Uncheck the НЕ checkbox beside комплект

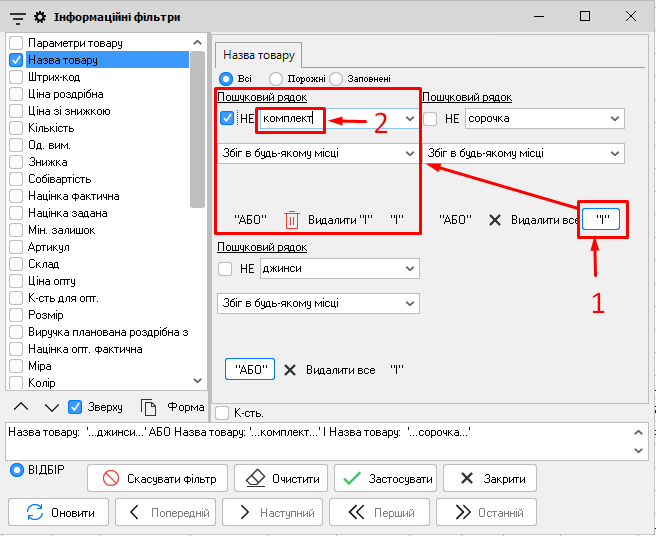226,119
